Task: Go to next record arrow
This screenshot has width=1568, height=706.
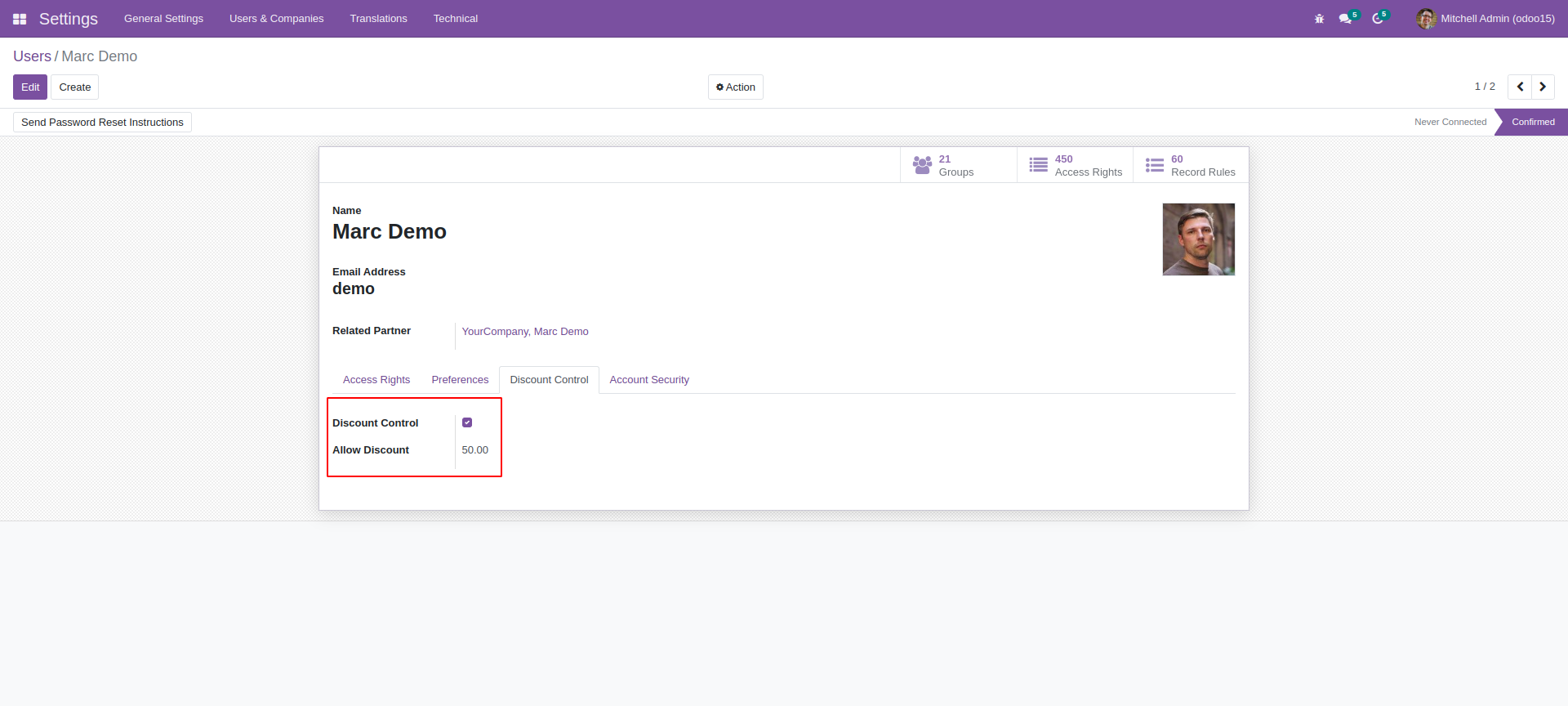Action: (1543, 87)
